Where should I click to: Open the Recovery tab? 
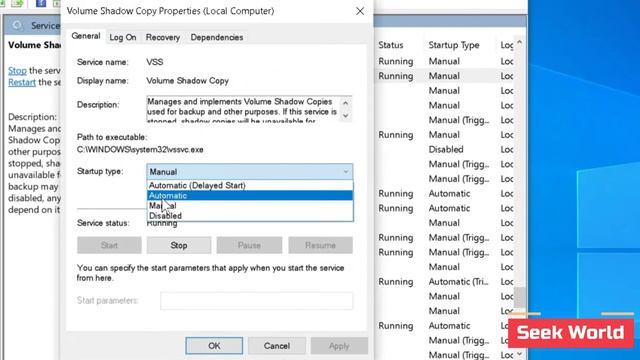tap(163, 37)
